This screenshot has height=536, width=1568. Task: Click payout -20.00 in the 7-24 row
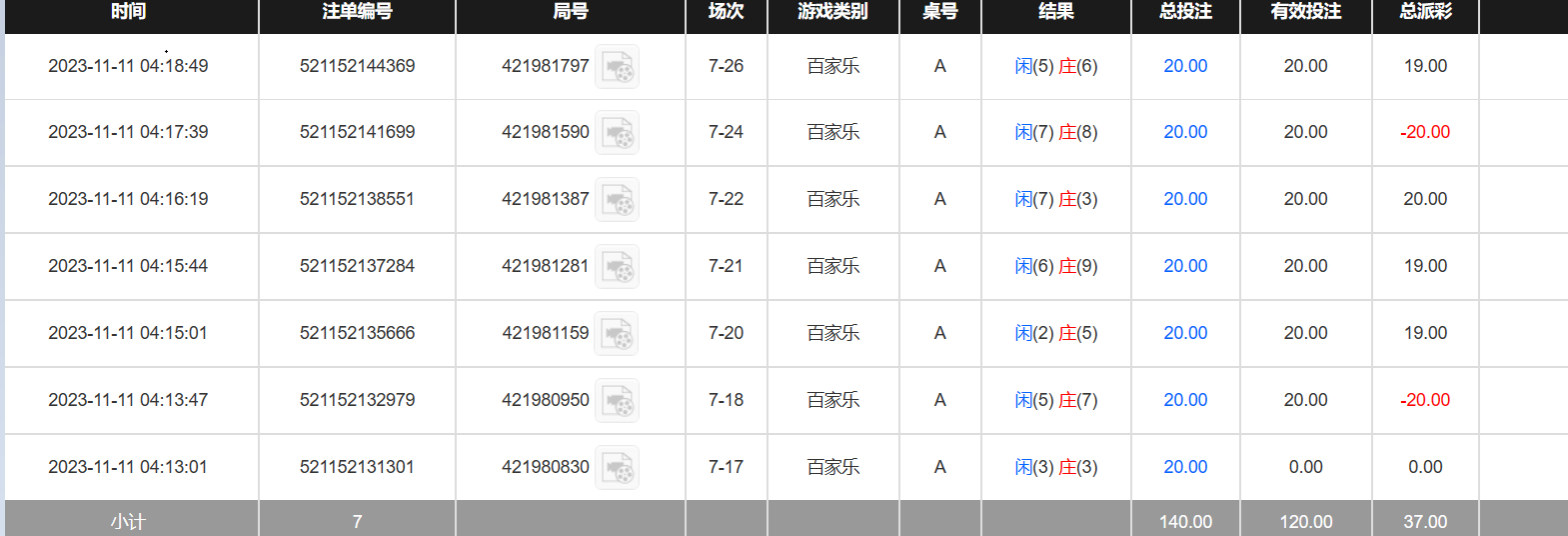[x=1425, y=132]
